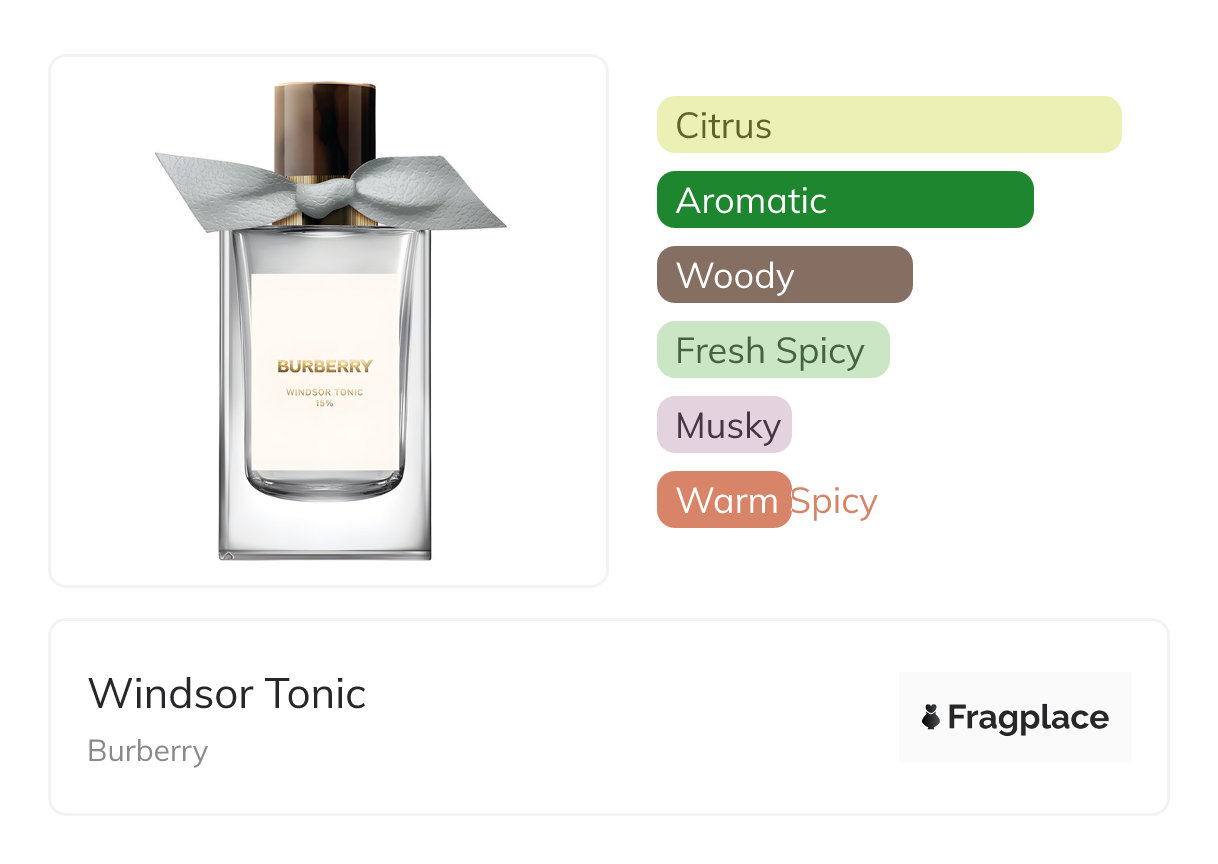Select the brown Woody accord bar
Viewport: 1218px width, 864px height.
click(x=785, y=275)
